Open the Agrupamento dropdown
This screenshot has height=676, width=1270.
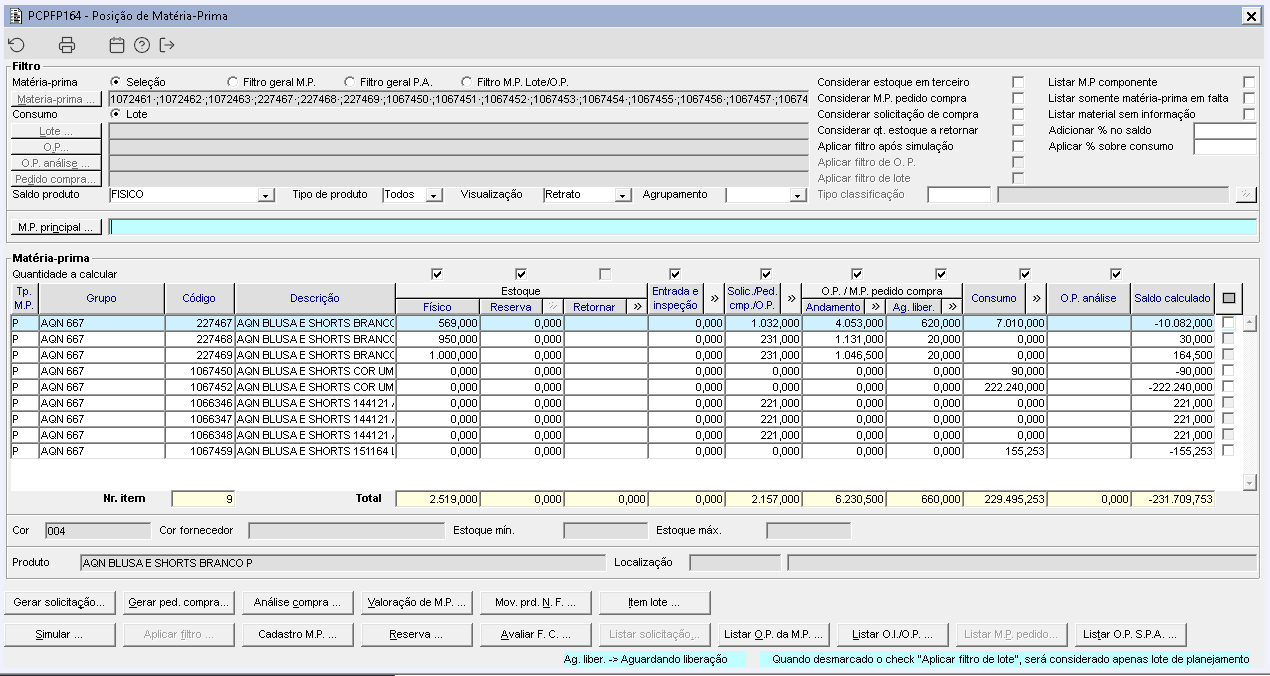point(797,195)
